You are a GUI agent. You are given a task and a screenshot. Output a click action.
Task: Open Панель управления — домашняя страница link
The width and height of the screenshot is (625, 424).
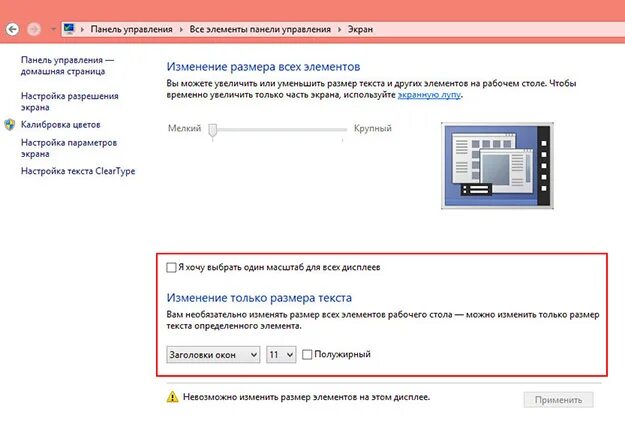click(67, 66)
